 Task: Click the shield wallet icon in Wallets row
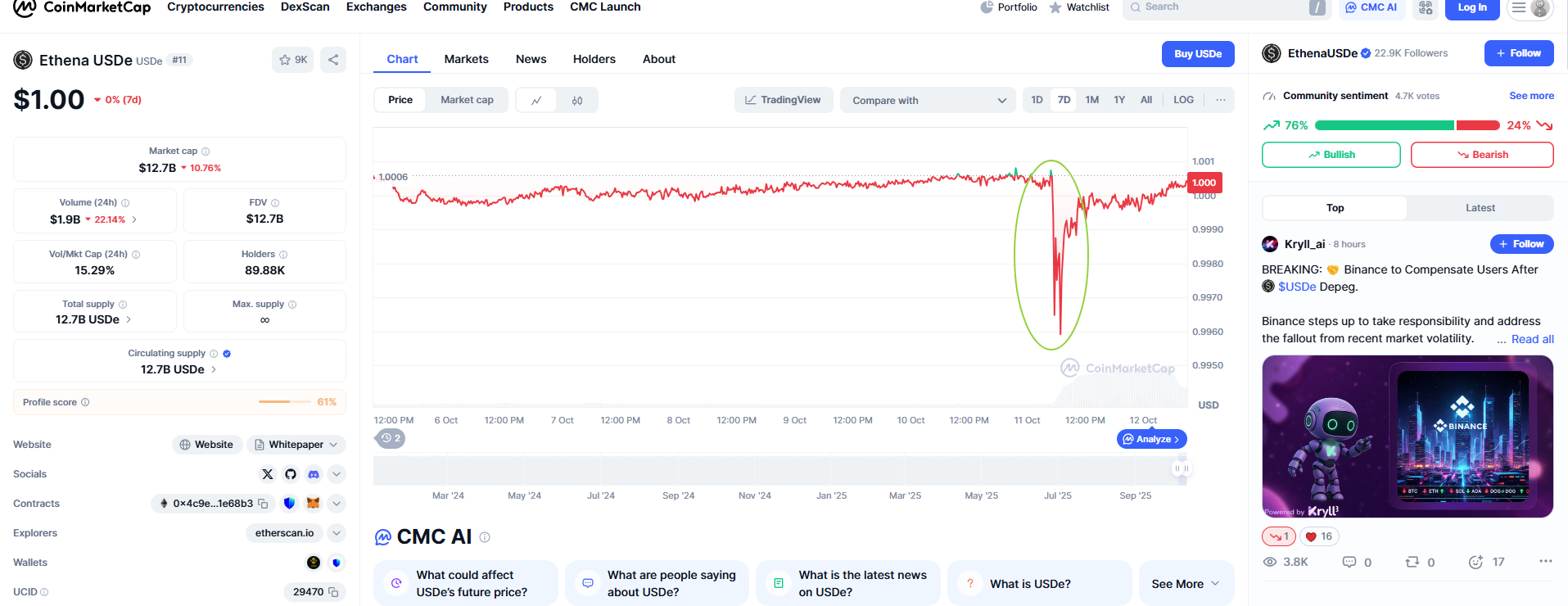(x=337, y=563)
